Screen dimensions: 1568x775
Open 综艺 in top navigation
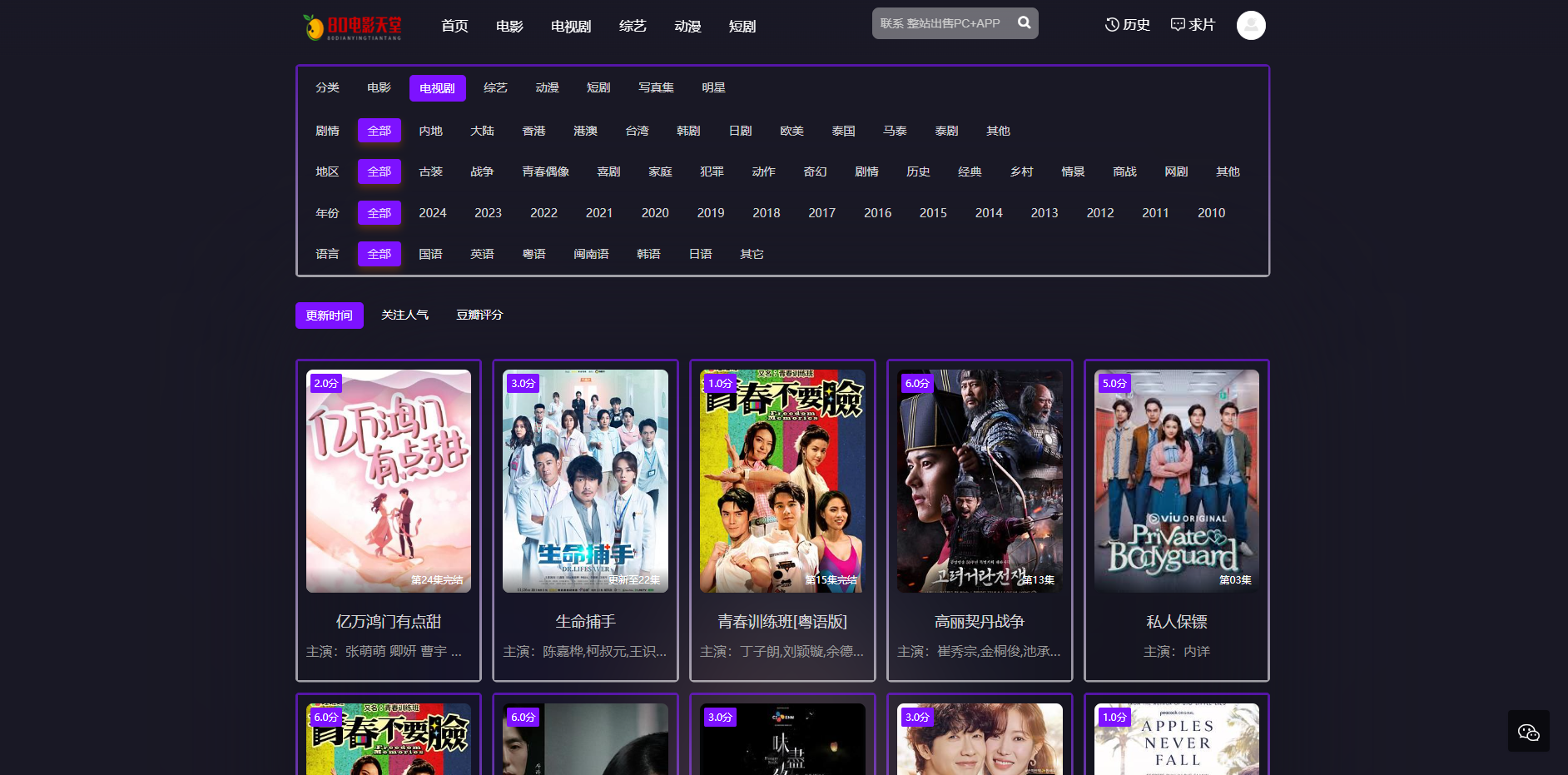(633, 27)
